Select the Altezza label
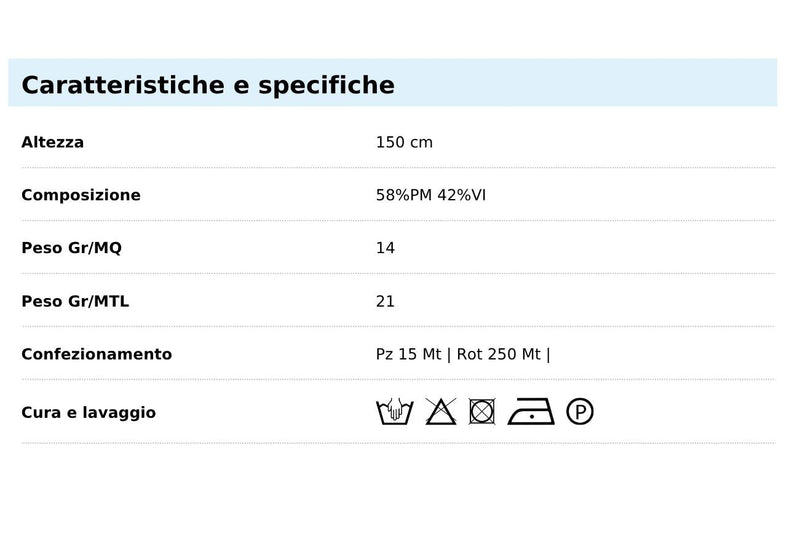This screenshot has width=800, height=545. 53,142
